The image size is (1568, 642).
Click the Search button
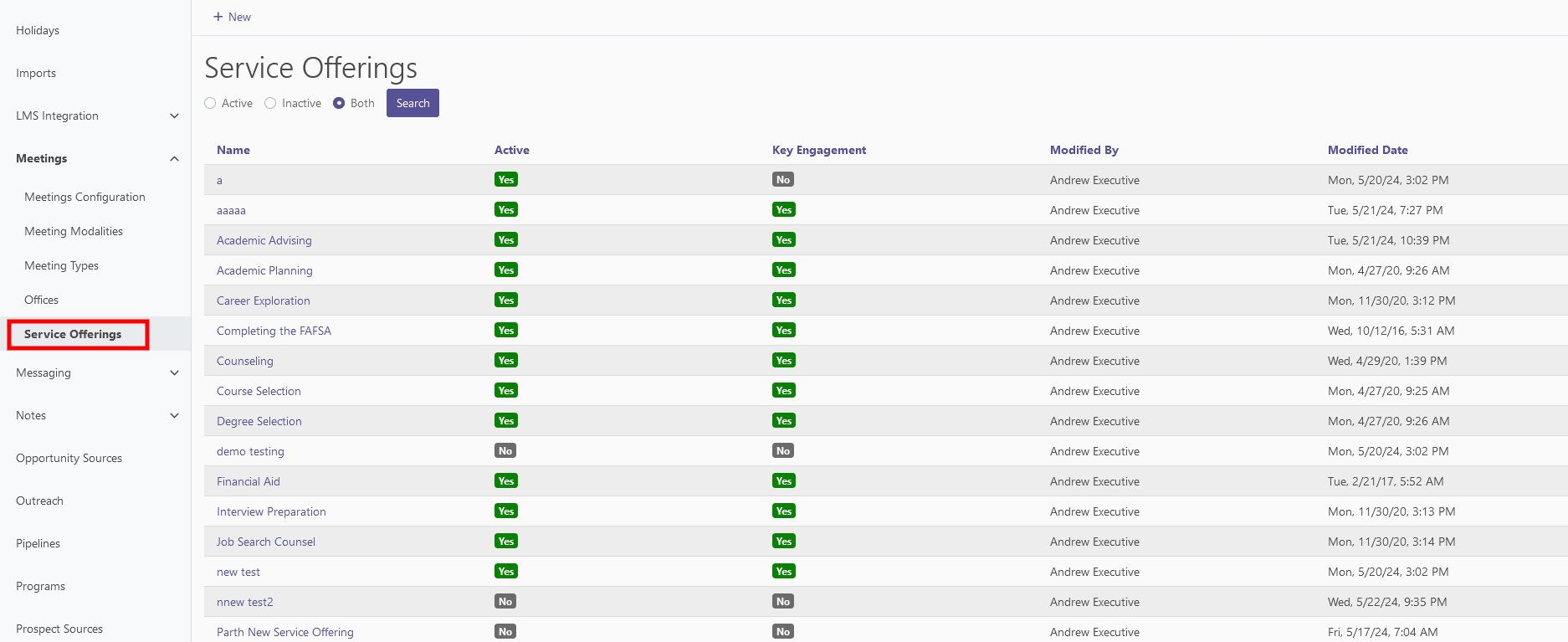pos(412,103)
